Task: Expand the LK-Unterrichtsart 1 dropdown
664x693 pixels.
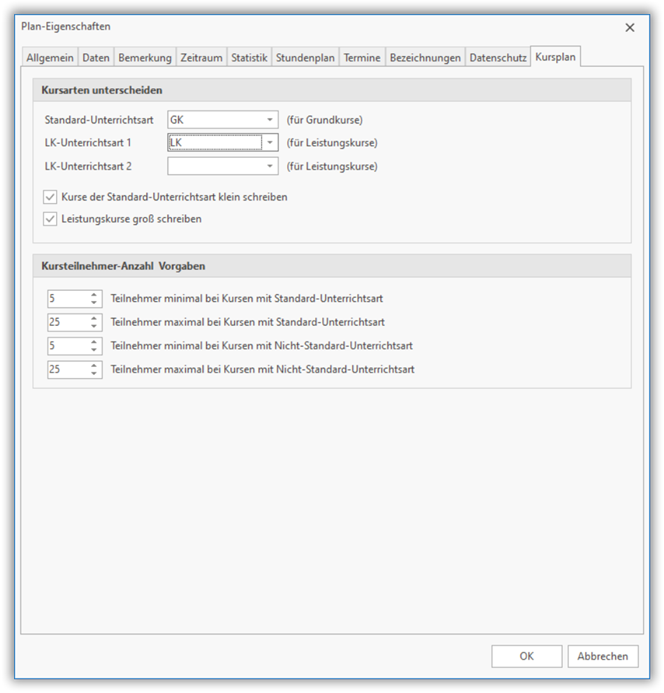Action: coord(270,143)
